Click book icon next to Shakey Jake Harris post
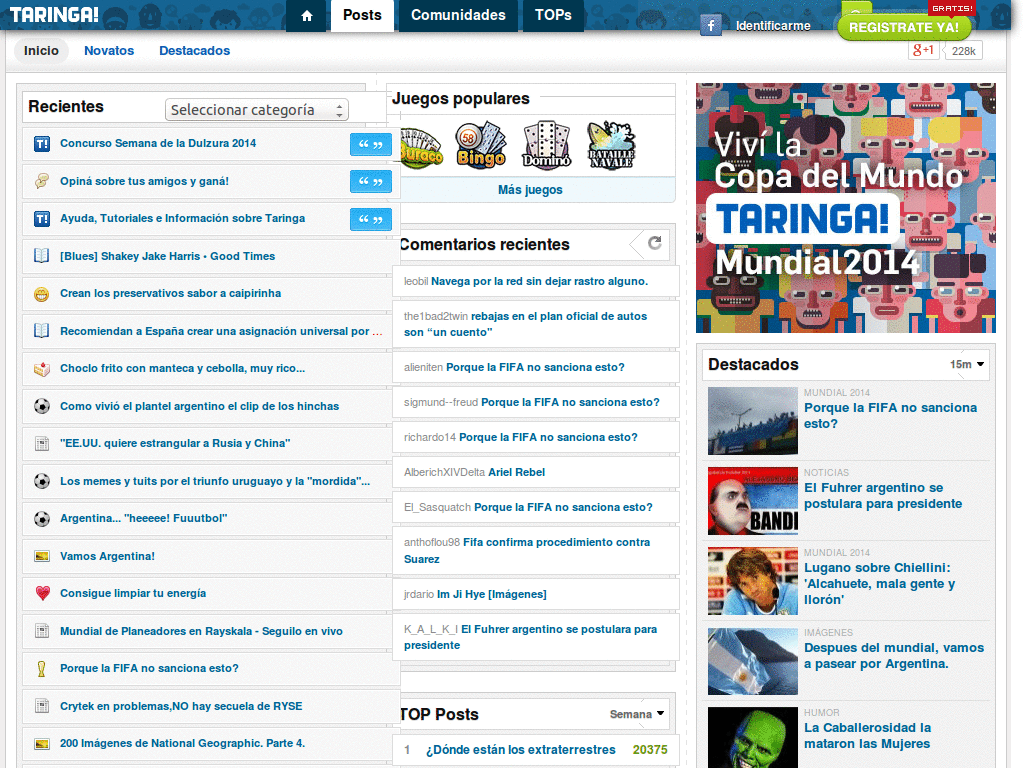 tap(42, 256)
